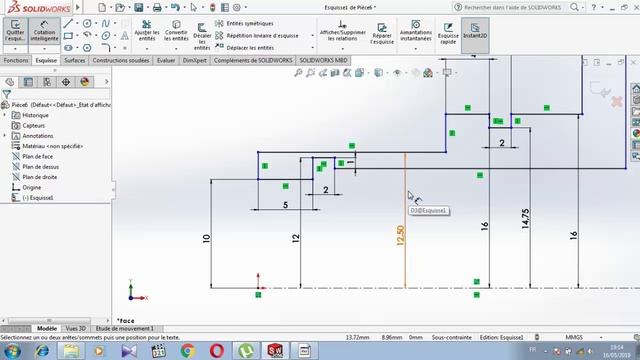This screenshot has height=360, width=640.
Task: Click Déplacer les entités command
Action: point(244,48)
